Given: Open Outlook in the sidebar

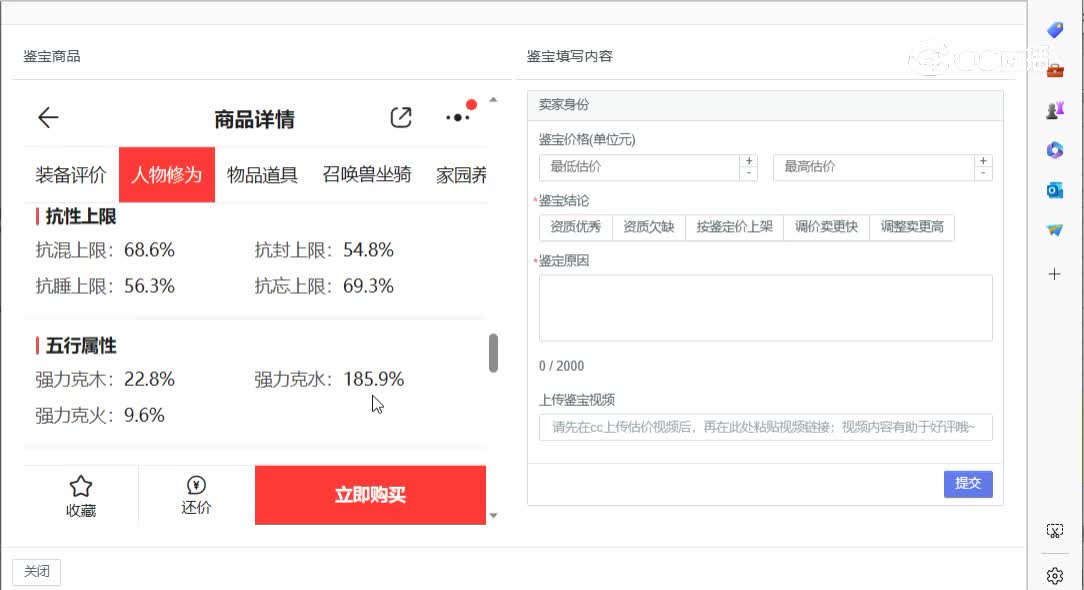Looking at the screenshot, I should click(1055, 190).
